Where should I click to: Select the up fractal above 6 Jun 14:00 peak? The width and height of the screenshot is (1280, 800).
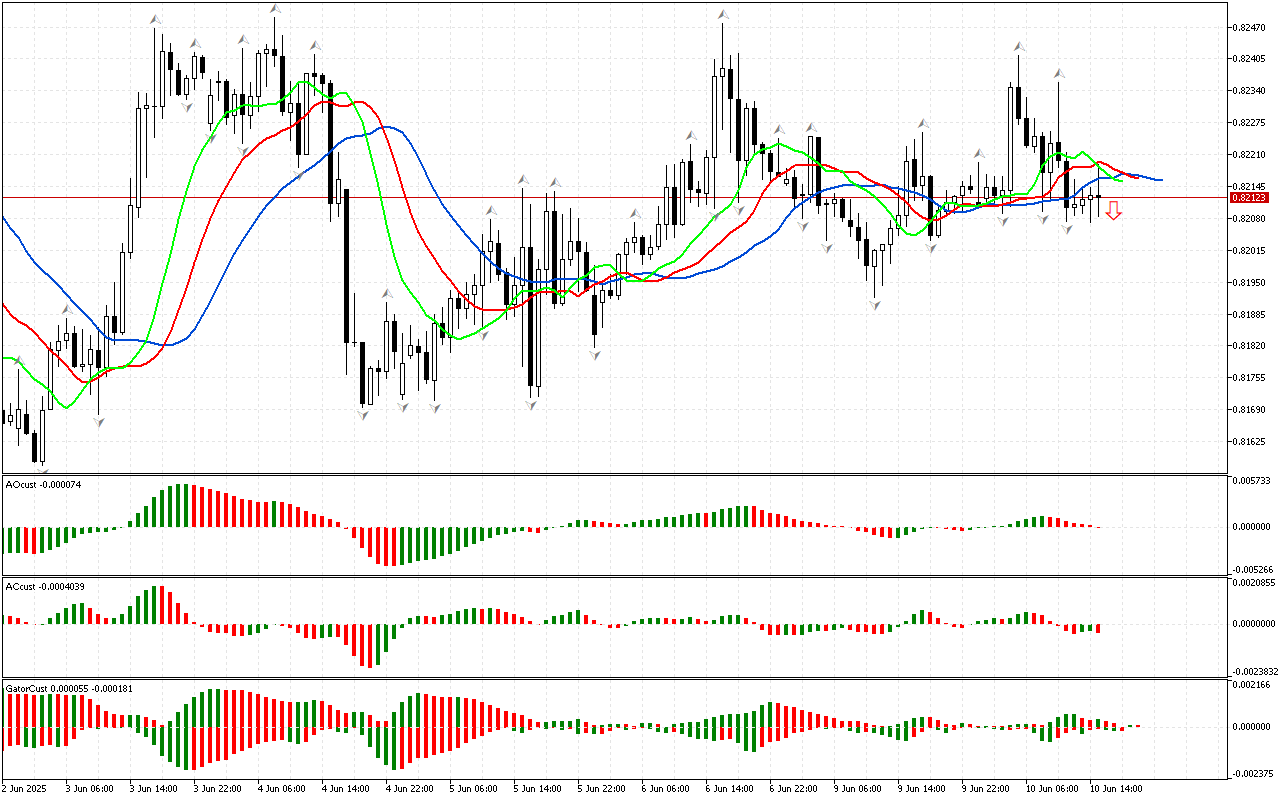tap(721, 14)
